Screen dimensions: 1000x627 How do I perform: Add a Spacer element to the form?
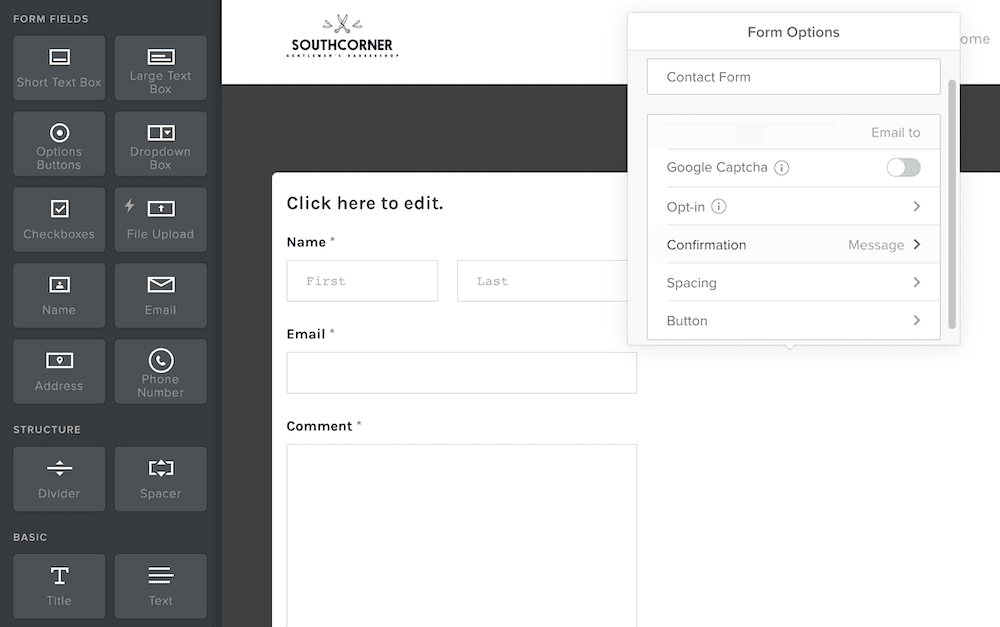tap(160, 478)
